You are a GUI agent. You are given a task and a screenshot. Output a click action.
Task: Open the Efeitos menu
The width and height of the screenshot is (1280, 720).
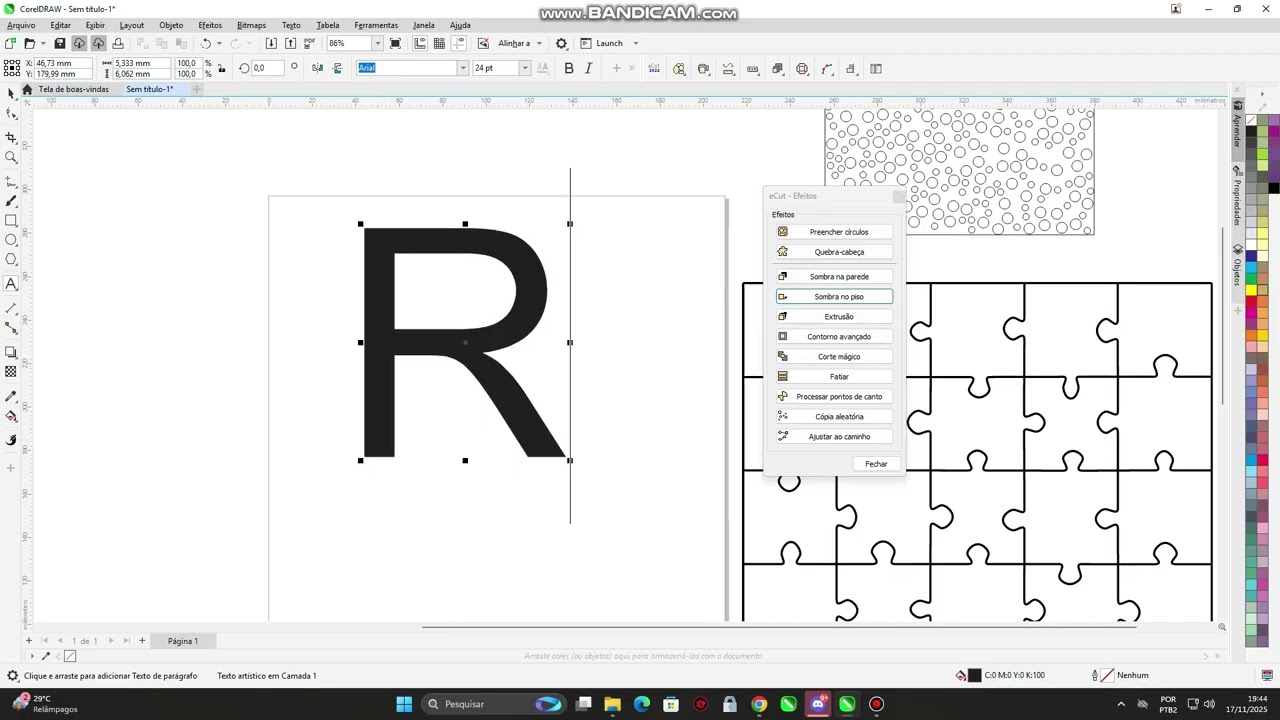click(x=210, y=25)
